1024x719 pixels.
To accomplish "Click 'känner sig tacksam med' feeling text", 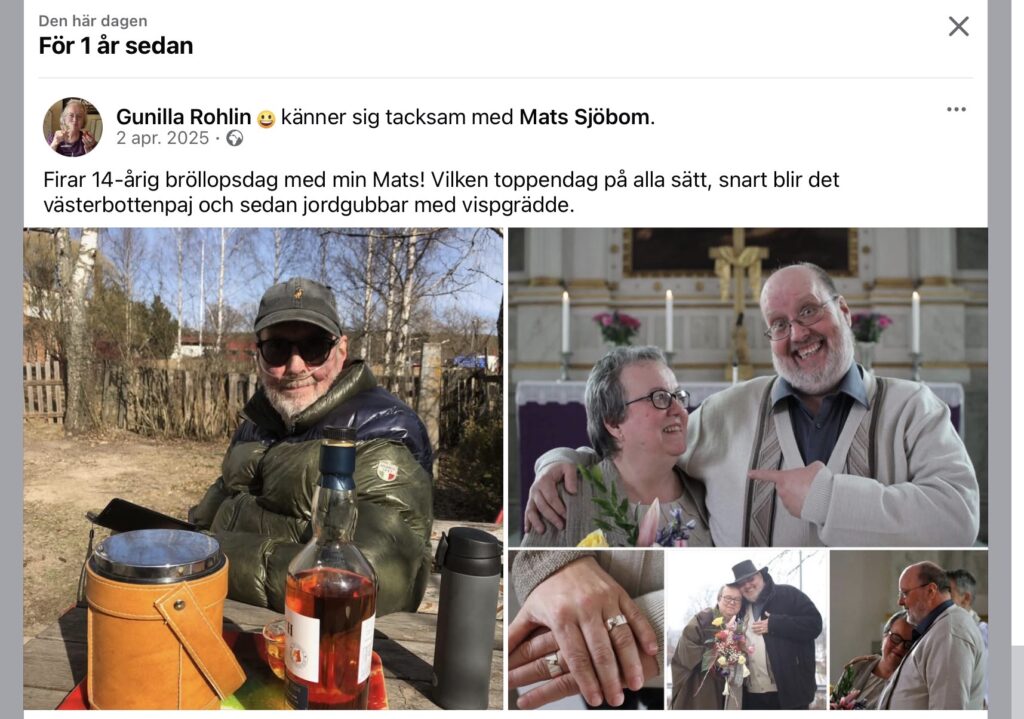I will [x=397, y=117].
